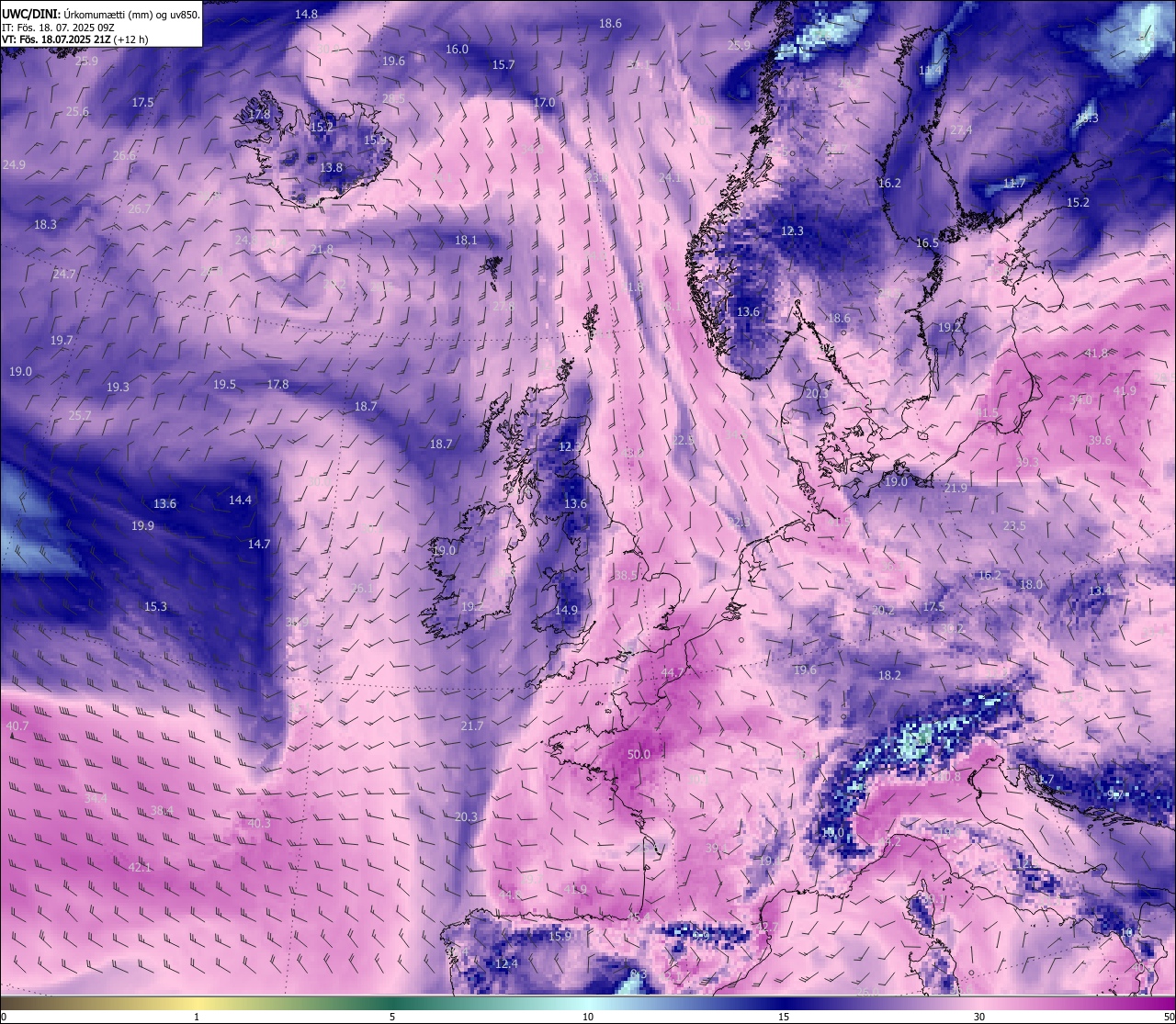Click the 12.3 value over central Norway

click(x=792, y=231)
